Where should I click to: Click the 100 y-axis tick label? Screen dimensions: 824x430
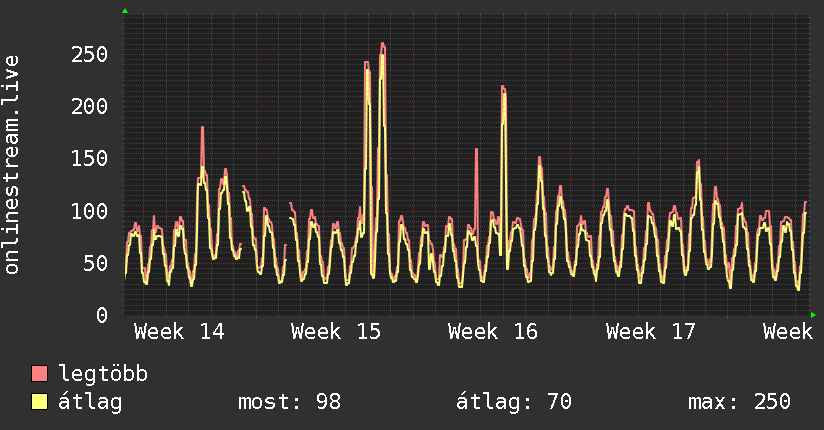(x=90, y=211)
